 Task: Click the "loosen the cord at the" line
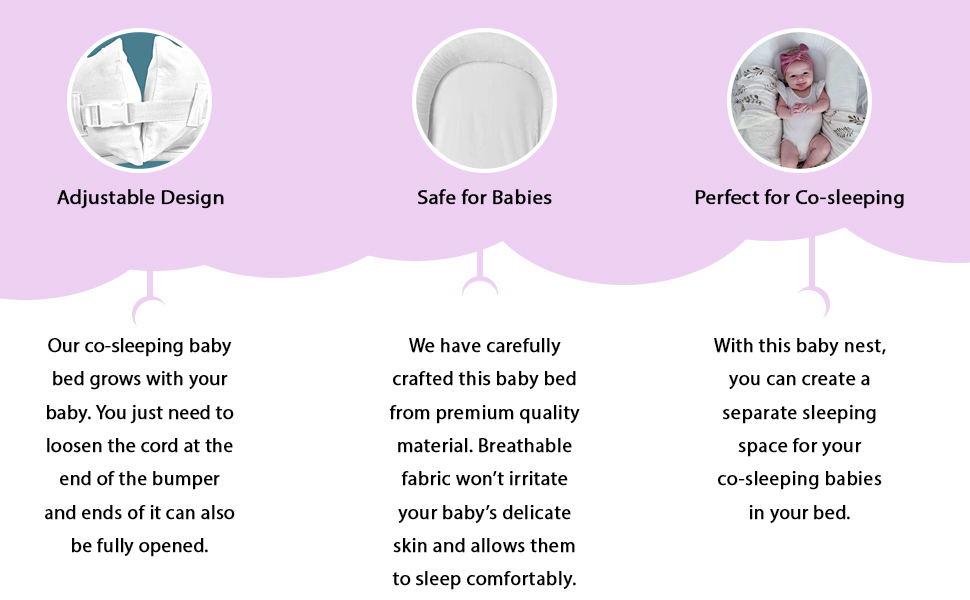point(139,445)
